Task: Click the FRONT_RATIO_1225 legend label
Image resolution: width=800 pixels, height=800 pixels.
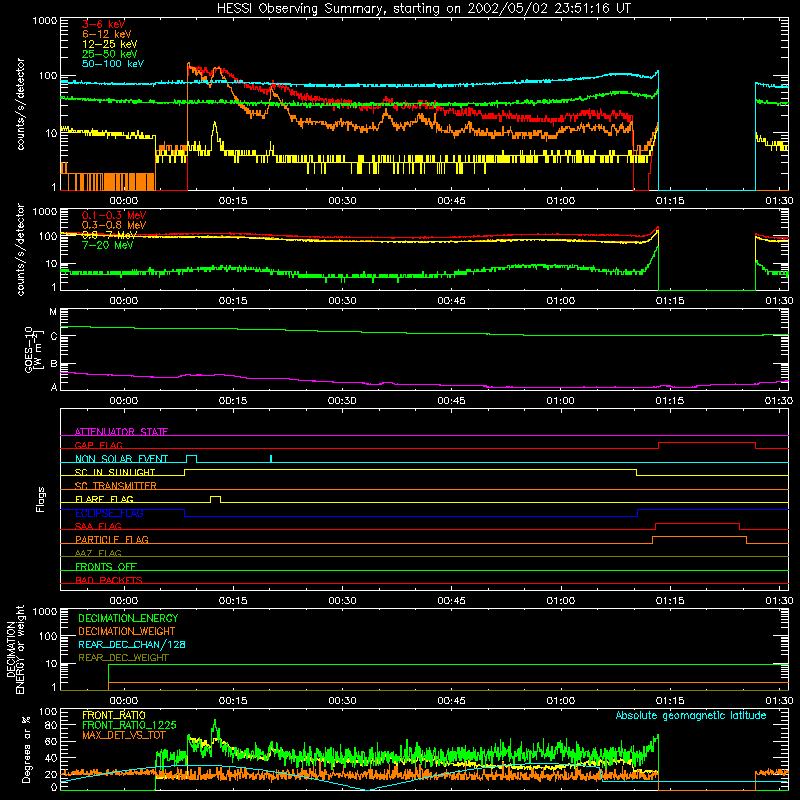Action: (129, 725)
